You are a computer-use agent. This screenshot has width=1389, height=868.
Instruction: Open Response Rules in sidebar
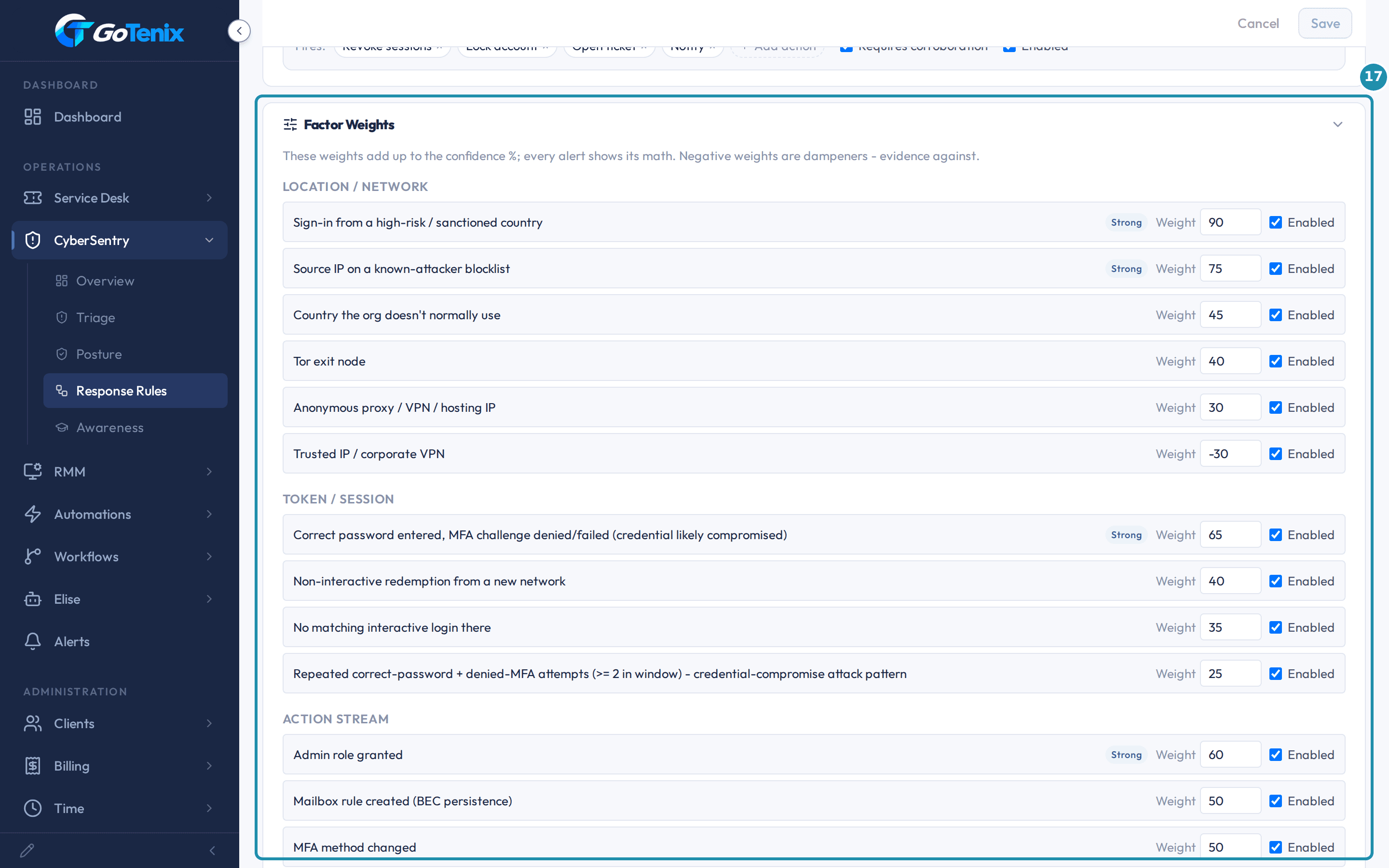tap(136, 391)
